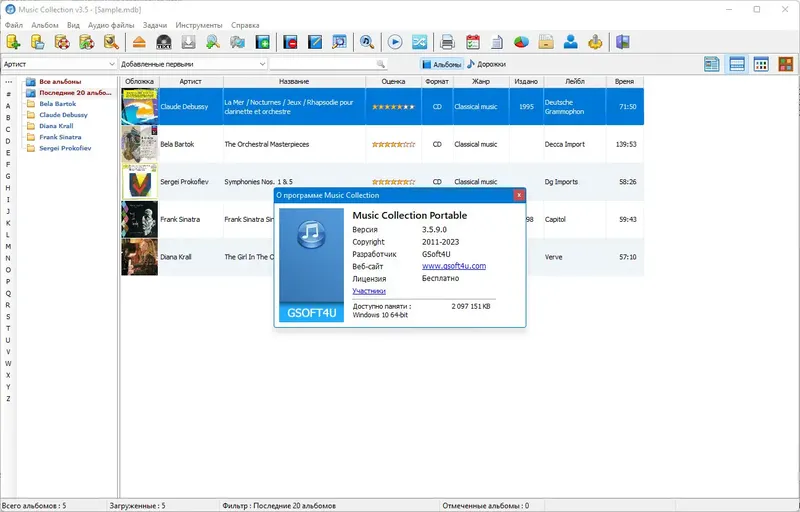Screen dimensions: 800x512
Task: Toggle the colored thumbnails grid view icon
Action: pyautogui.click(x=786, y=64)
